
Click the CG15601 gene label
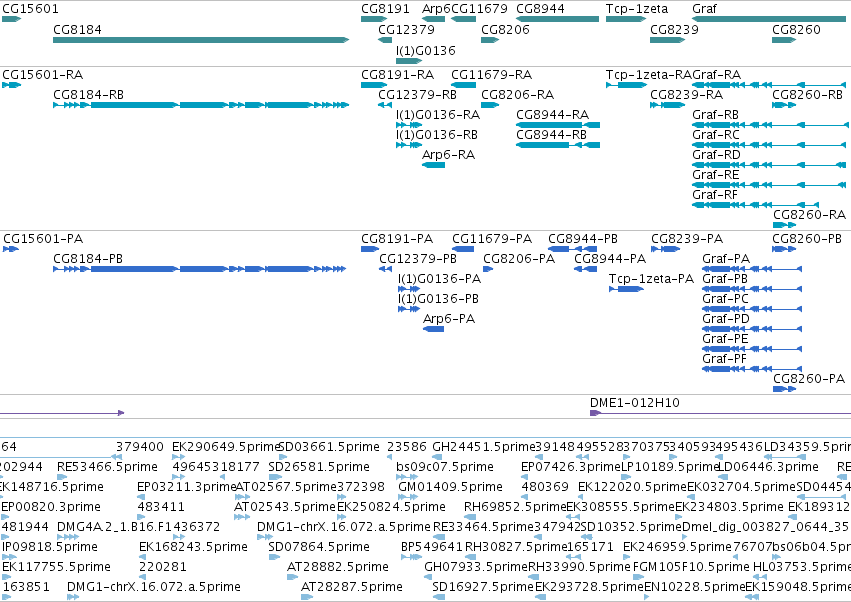click(x=30, y=9)
